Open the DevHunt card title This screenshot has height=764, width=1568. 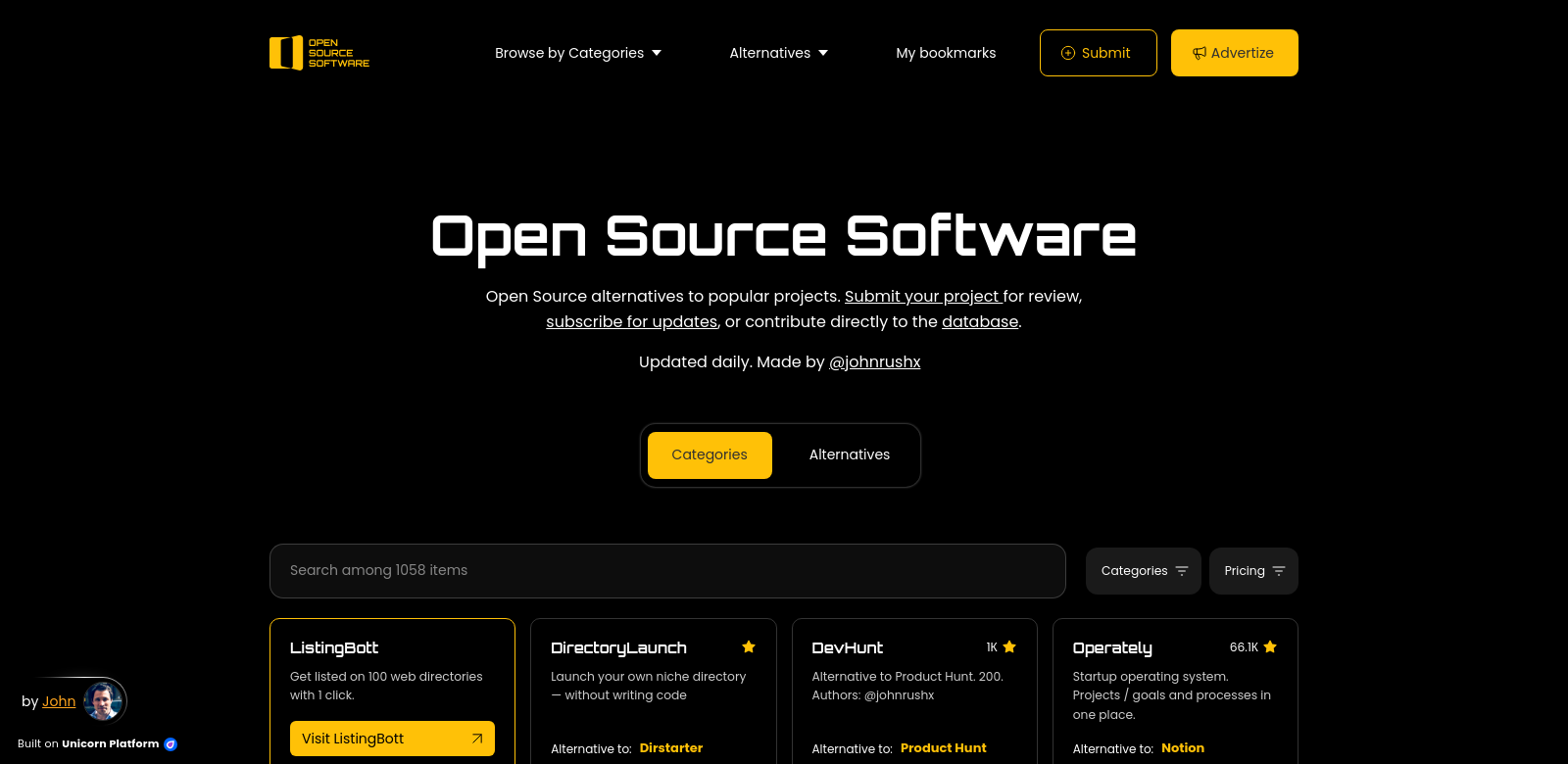(848, 647)
